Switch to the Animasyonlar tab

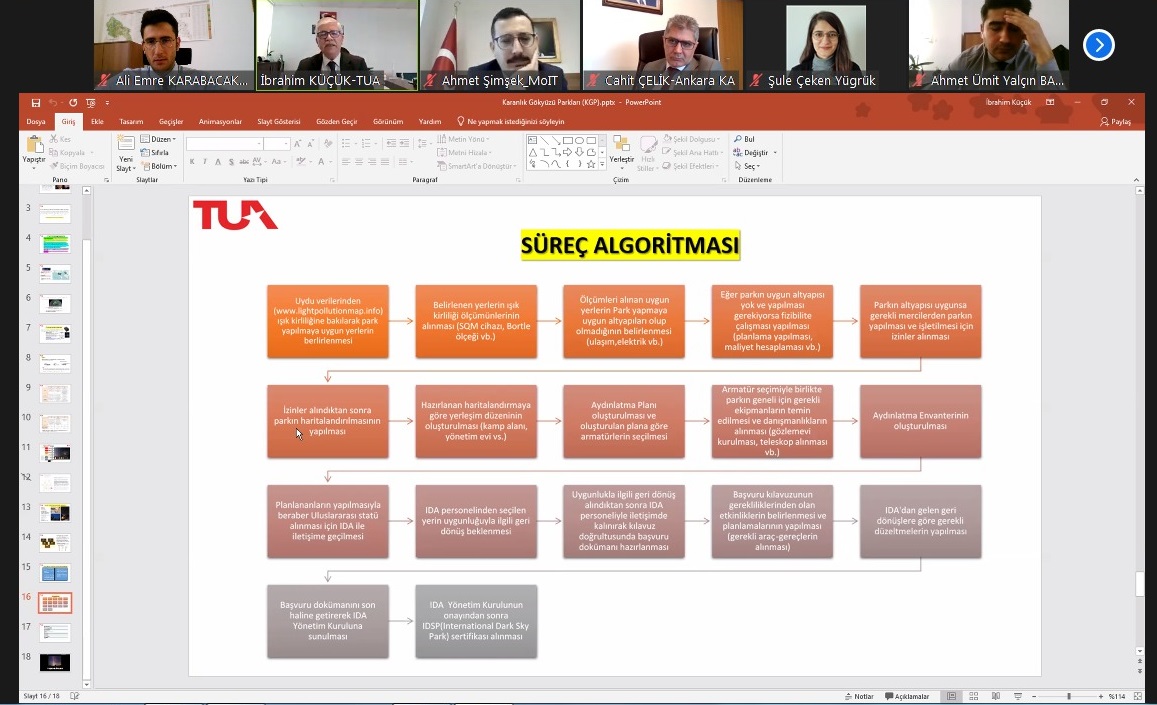pyautogui.click(x=220, y=121)
